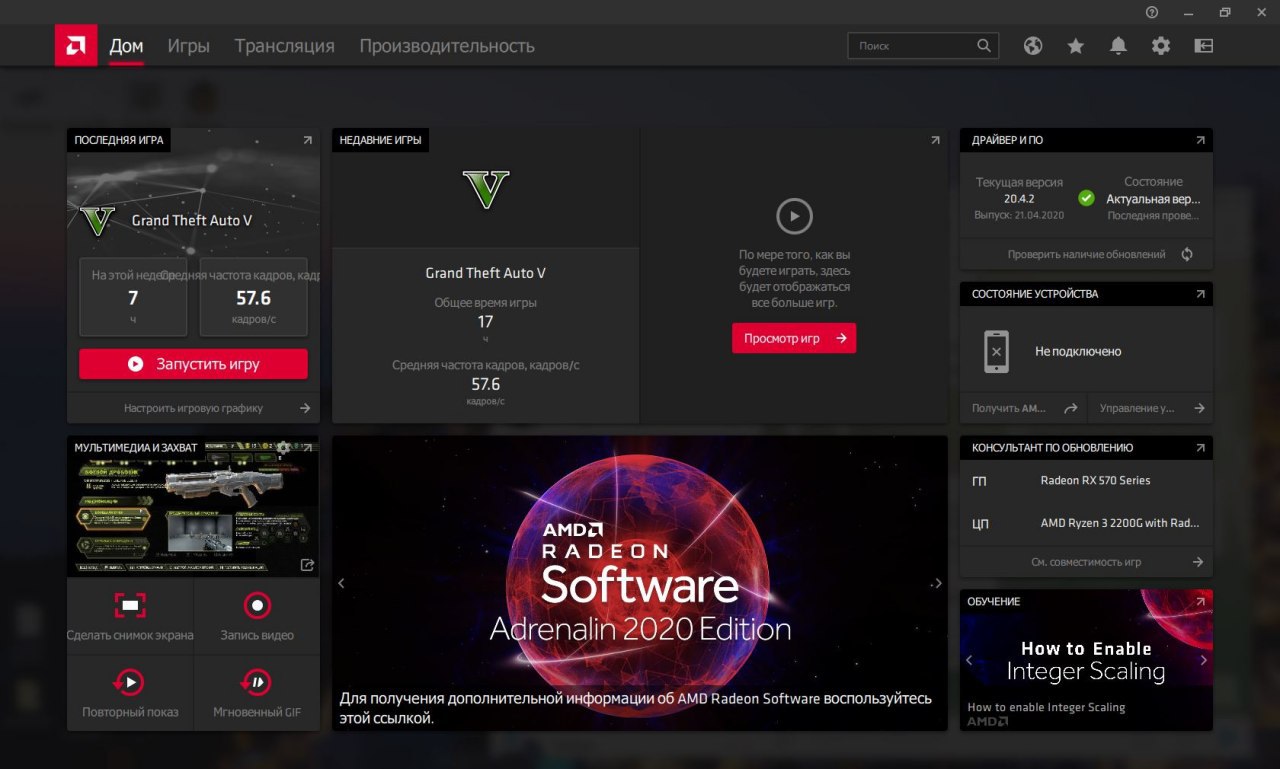Open notifications bell icon
Viewport: 1280px width, 769px height.
click(1118, 46)
